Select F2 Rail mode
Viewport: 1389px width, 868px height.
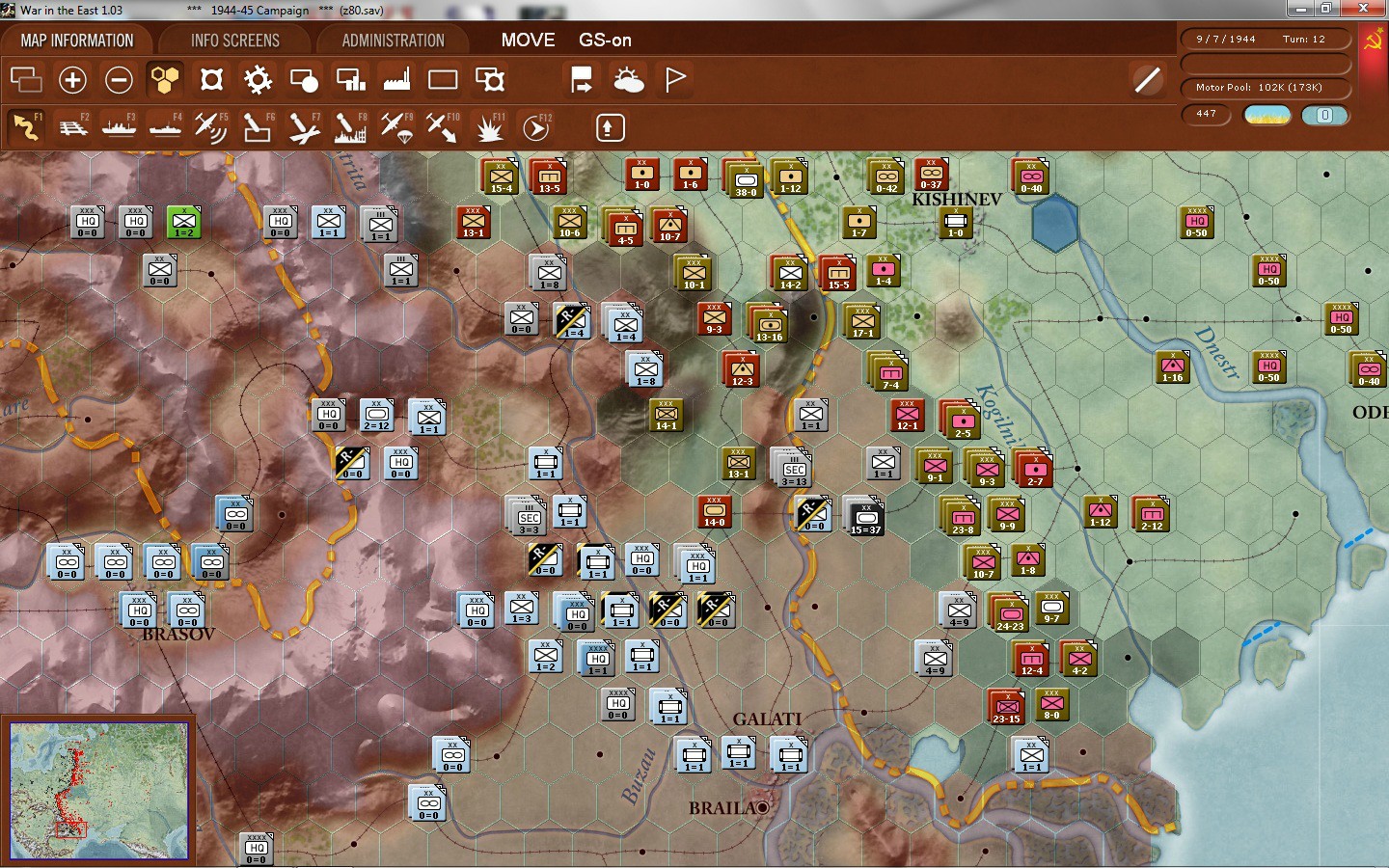[x=72, y=127]
